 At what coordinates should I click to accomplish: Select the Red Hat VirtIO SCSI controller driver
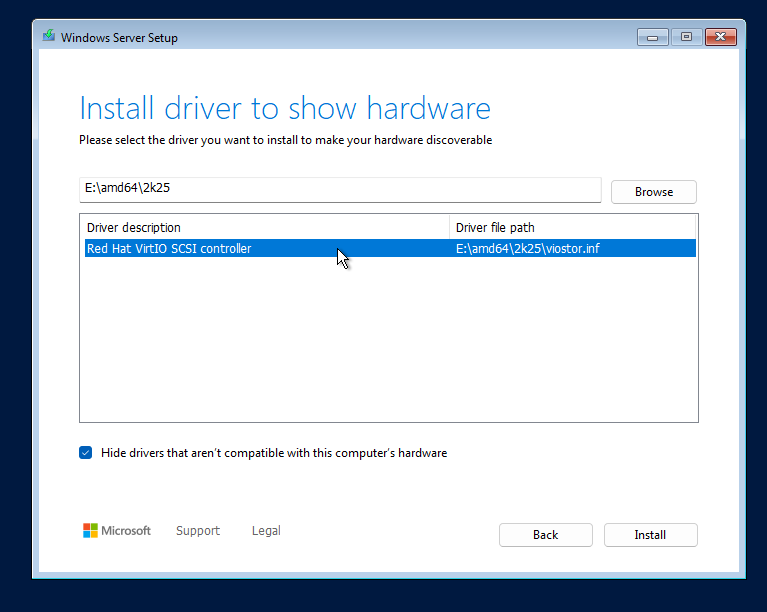169,249
